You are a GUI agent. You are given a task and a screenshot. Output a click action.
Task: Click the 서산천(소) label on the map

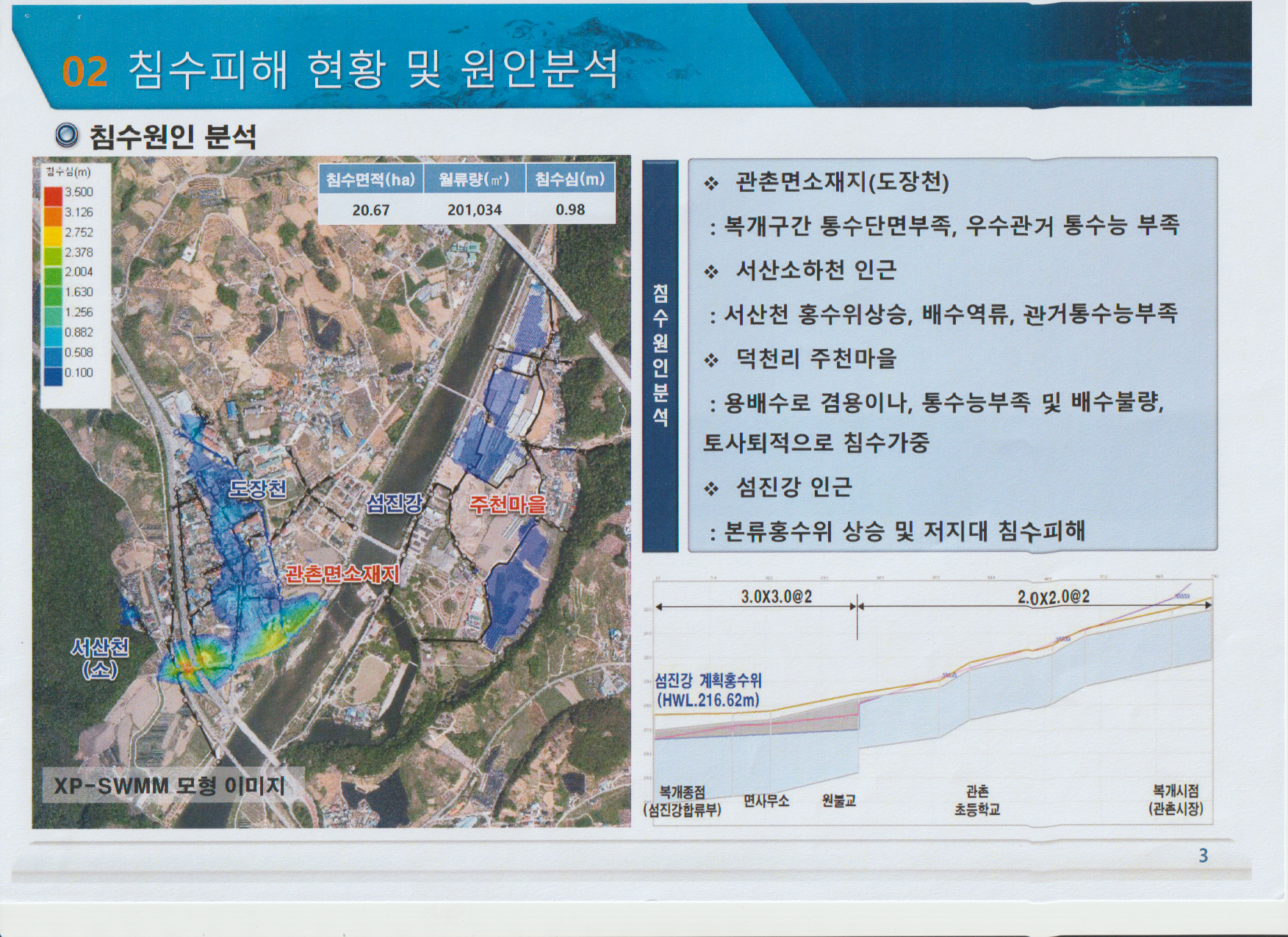(x=100, y=658)
